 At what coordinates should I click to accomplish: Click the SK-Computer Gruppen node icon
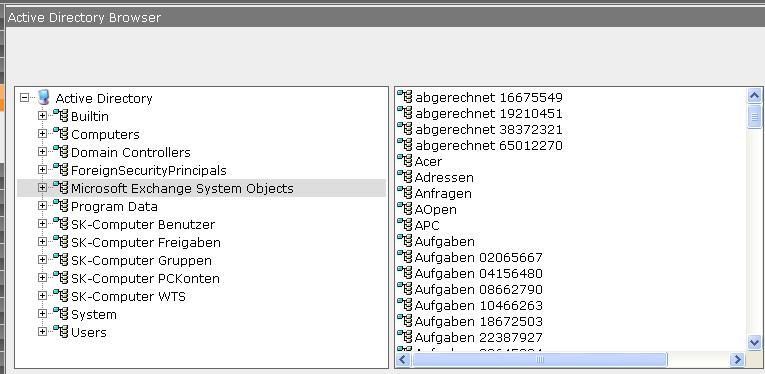[x=60, y=260]
